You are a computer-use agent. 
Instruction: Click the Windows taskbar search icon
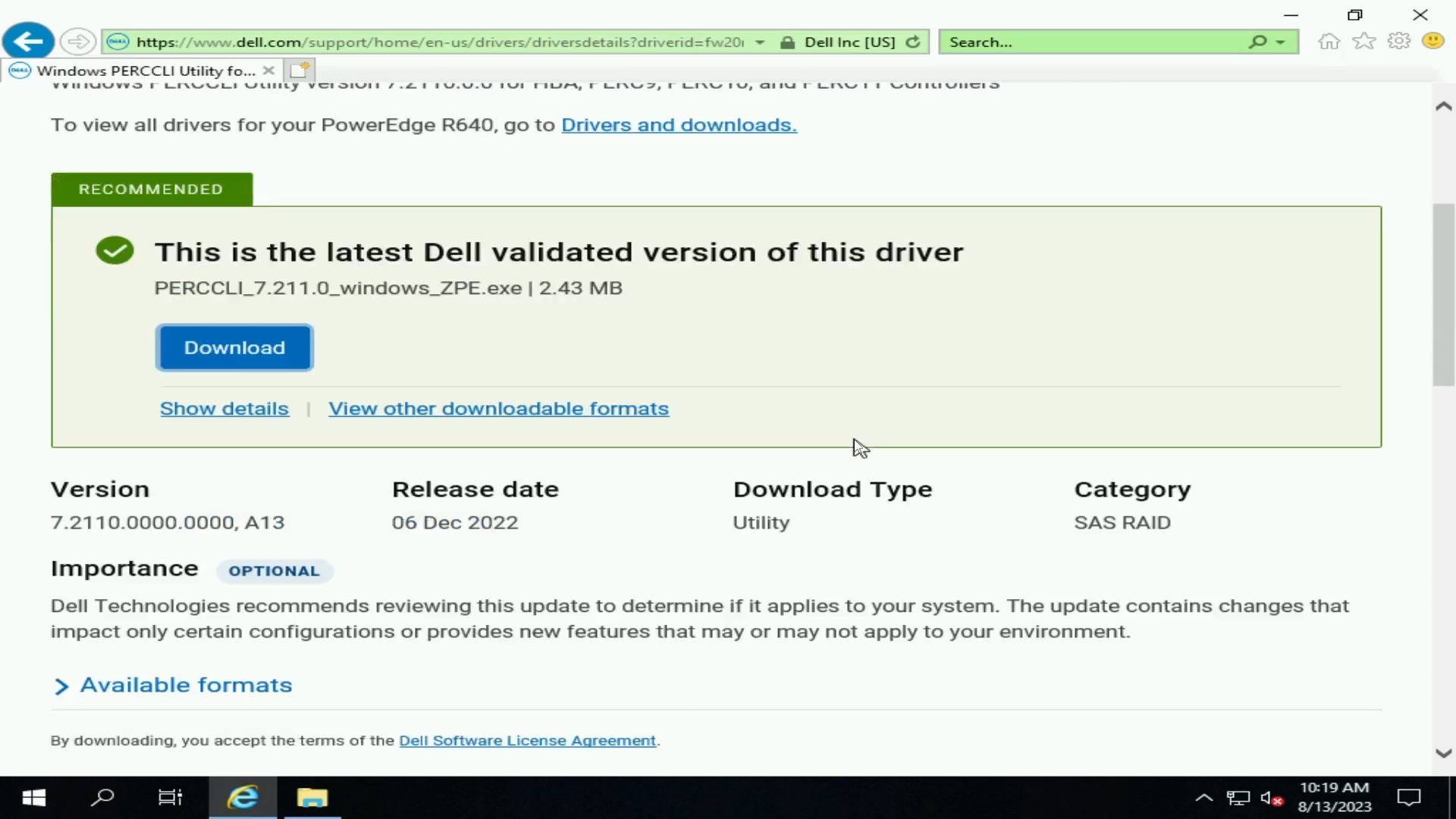coord(103,797)
